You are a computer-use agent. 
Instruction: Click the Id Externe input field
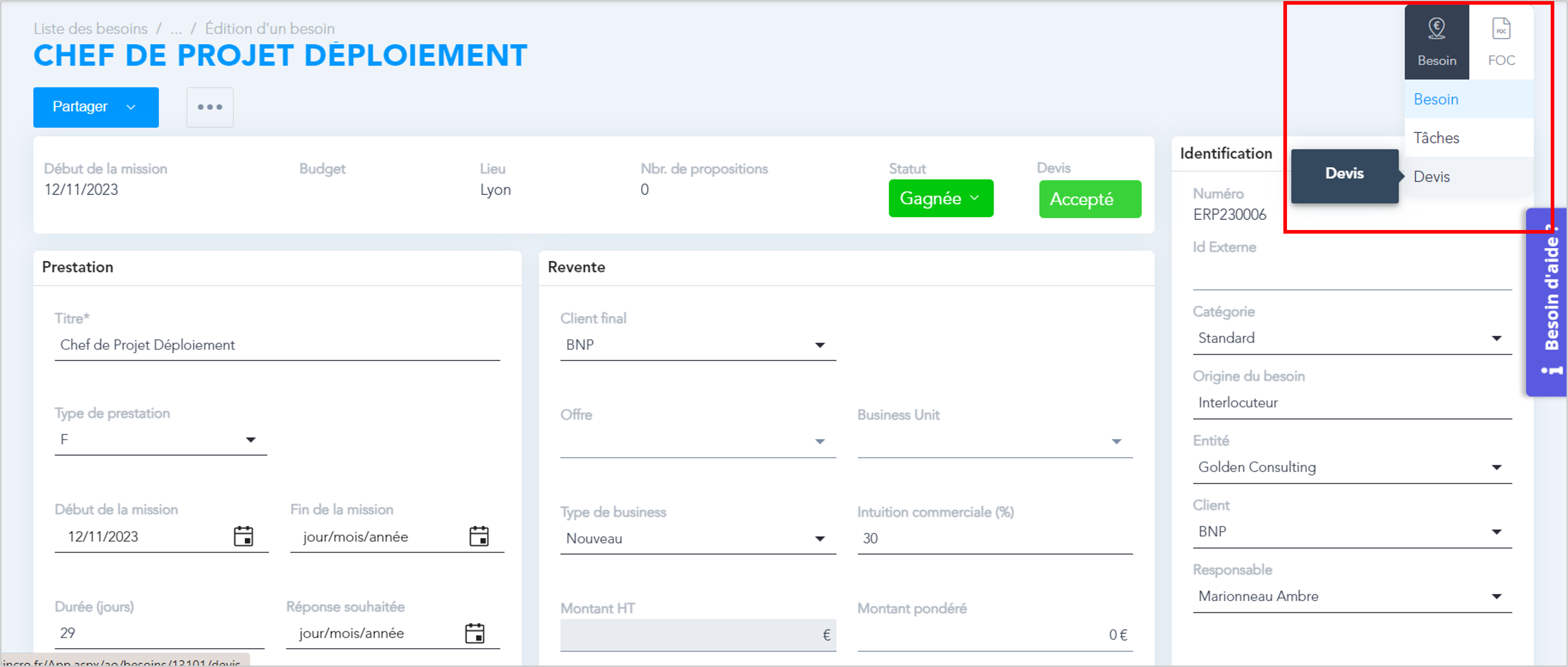point(1352,275)
